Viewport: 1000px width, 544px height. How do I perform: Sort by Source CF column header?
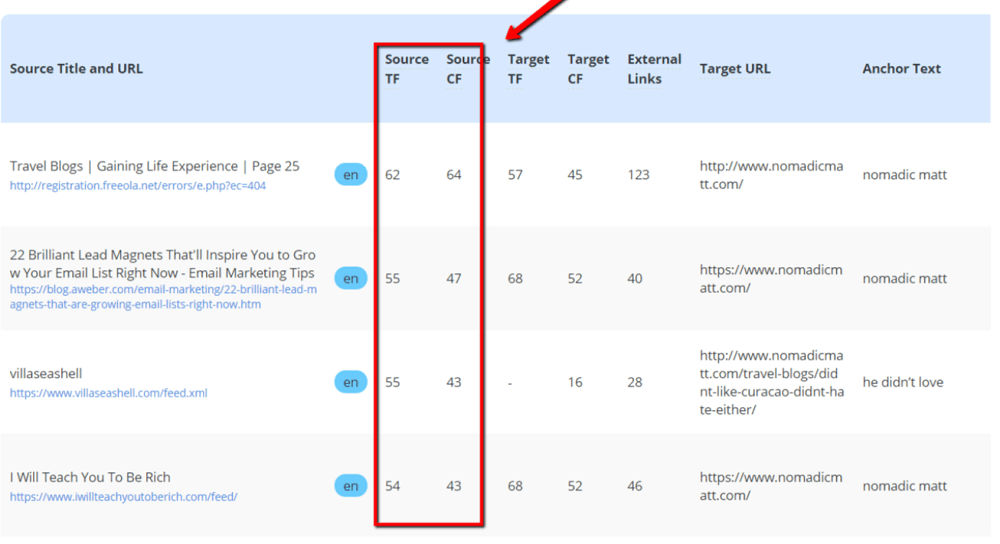click(467, 69)
